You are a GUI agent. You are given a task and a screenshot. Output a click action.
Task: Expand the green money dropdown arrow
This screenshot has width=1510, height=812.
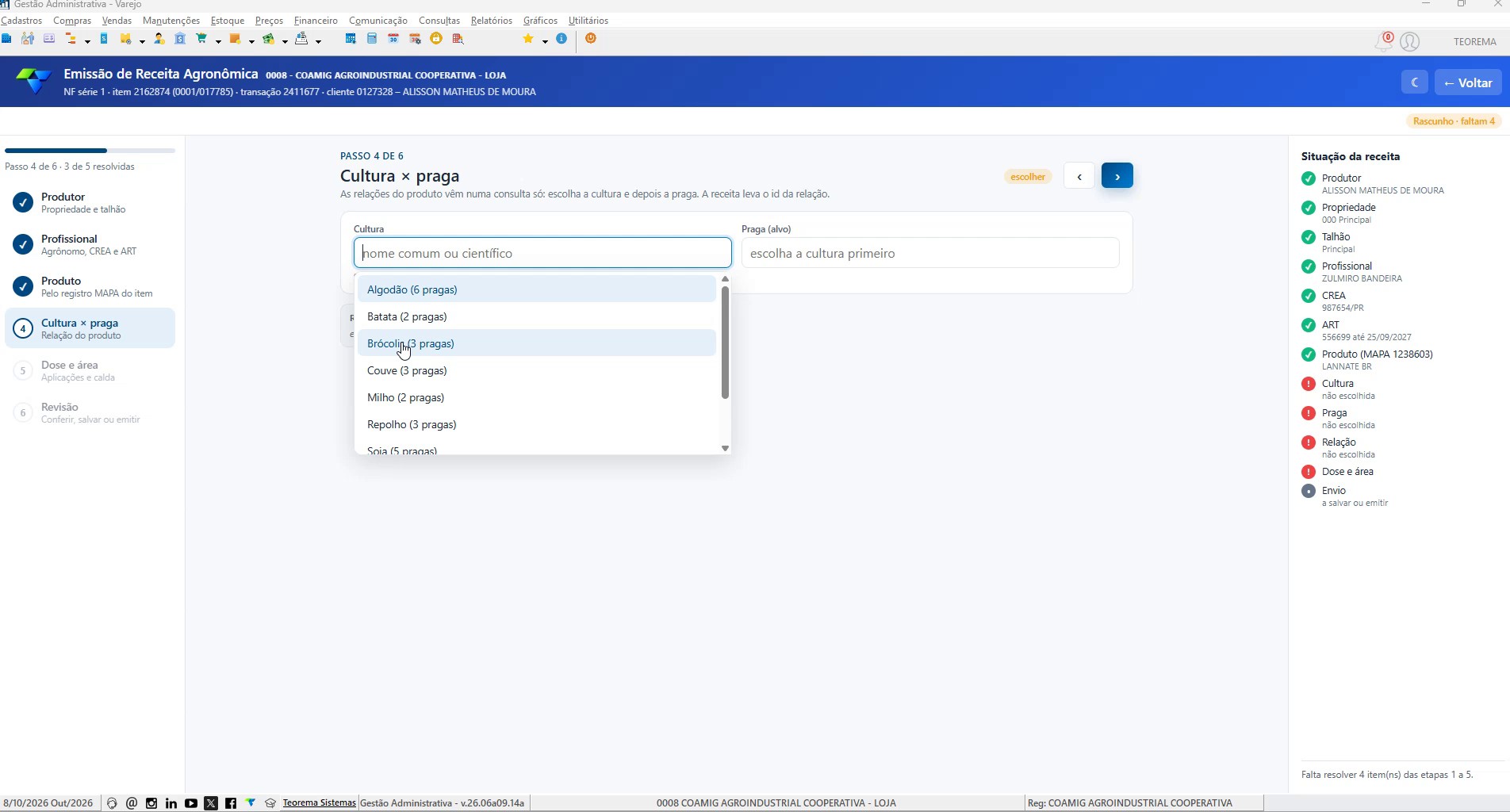(286, 41)
